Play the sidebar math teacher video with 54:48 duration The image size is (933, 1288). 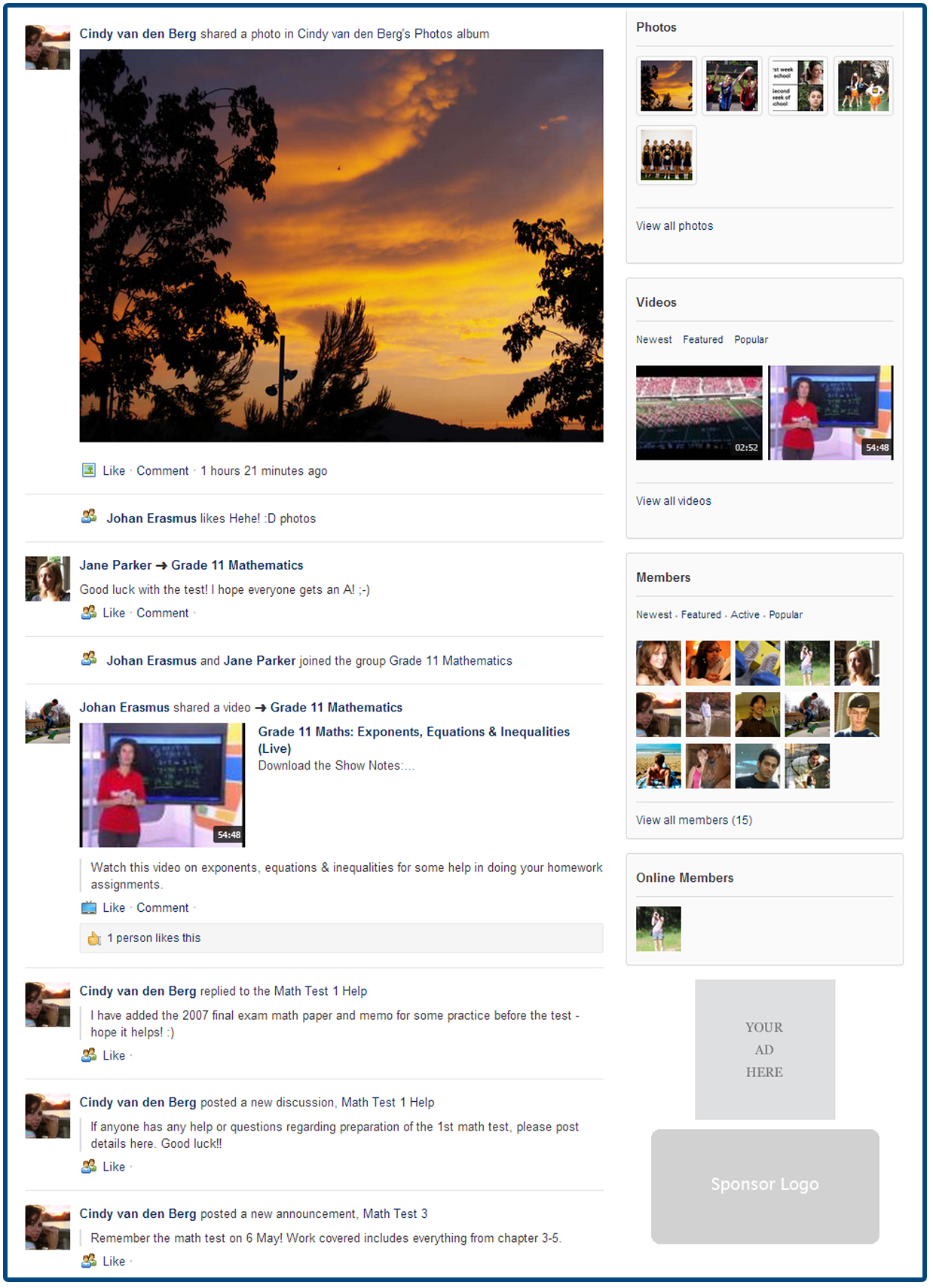point(831,413)
